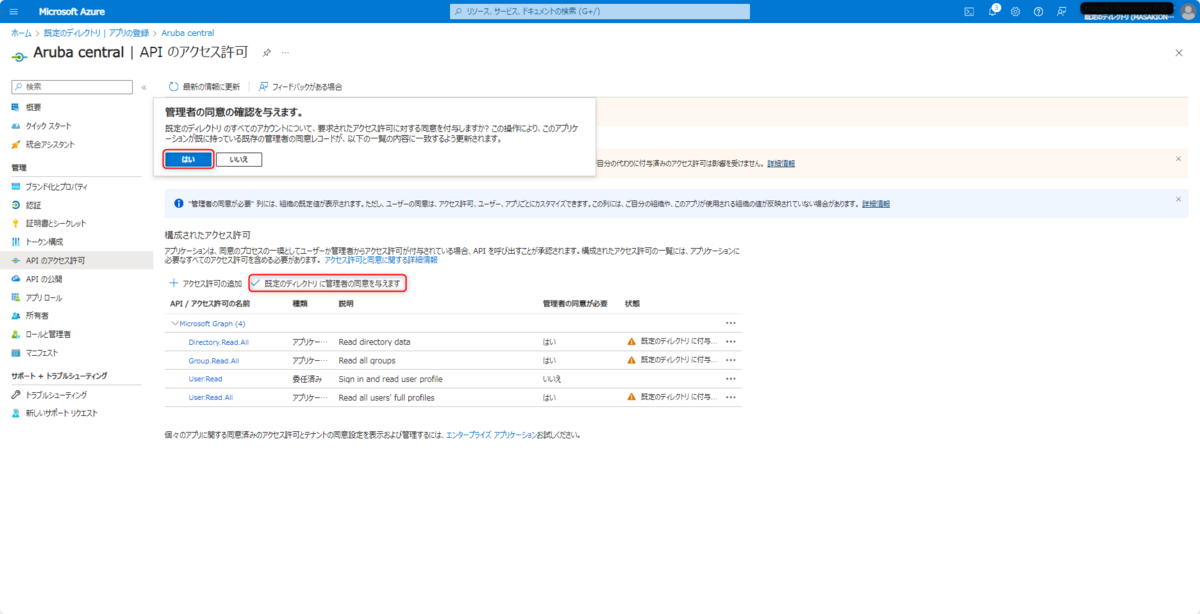
Task: Open User.Read.All permission link
Action: click(211, 397)
